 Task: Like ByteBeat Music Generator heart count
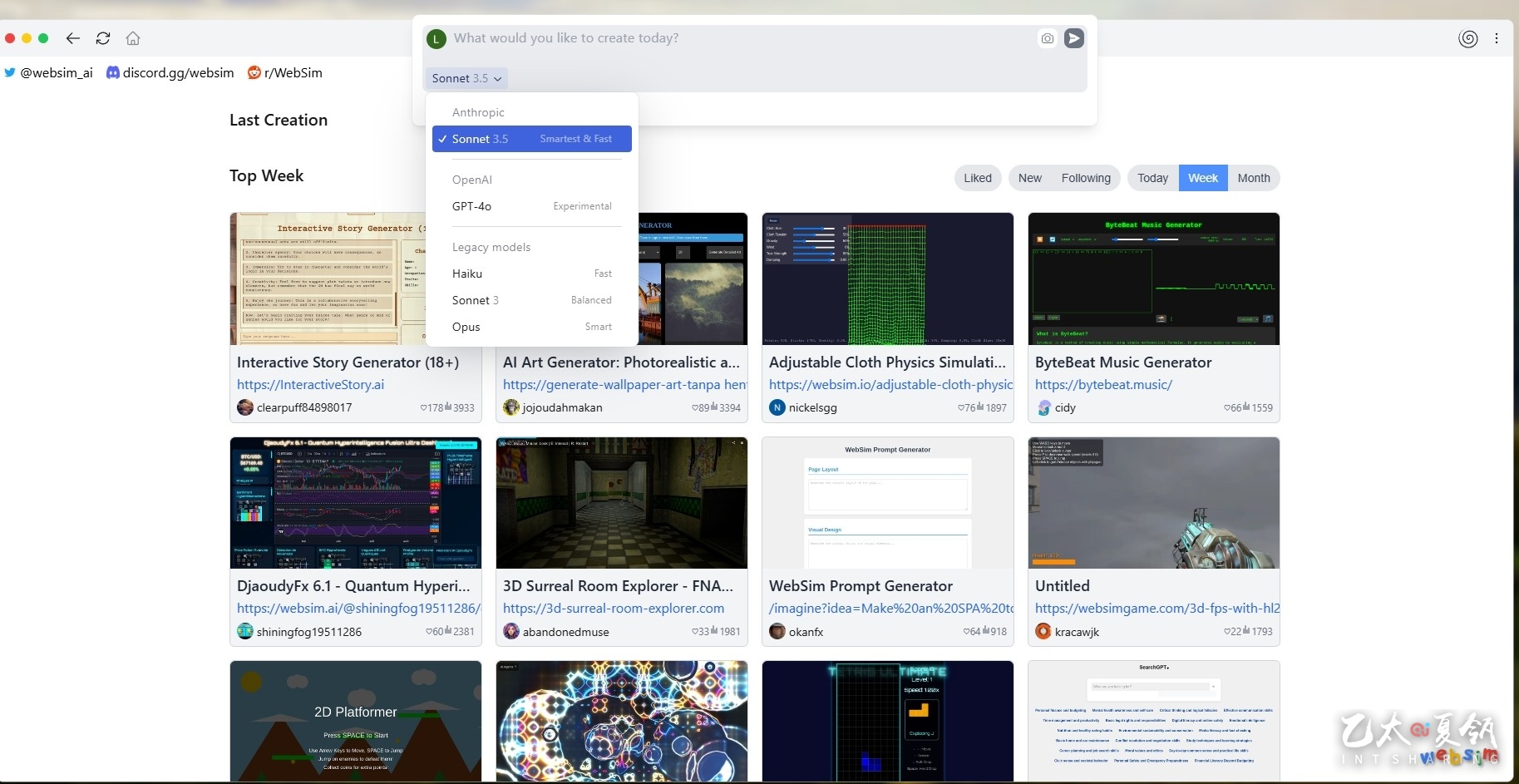click(1232, 408)
